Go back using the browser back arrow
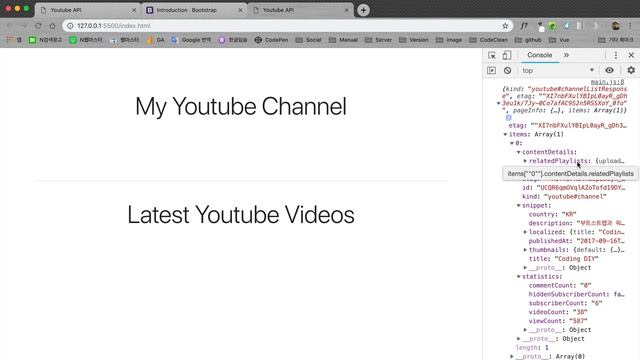The image size is (640, 360). (x=9, y=26)
